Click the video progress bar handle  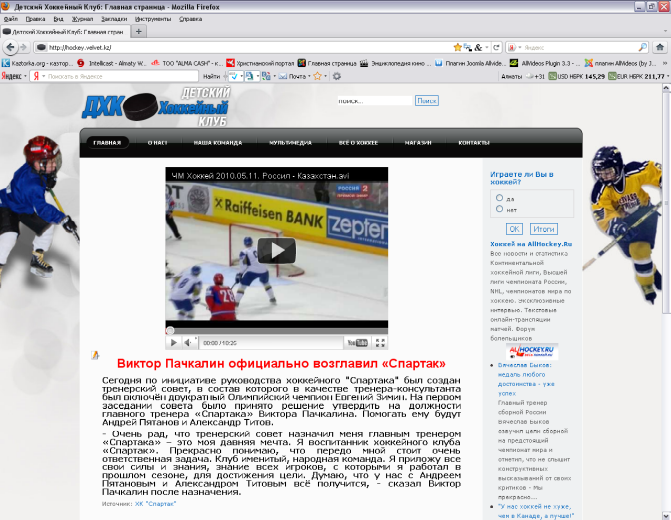click(170, 330)
